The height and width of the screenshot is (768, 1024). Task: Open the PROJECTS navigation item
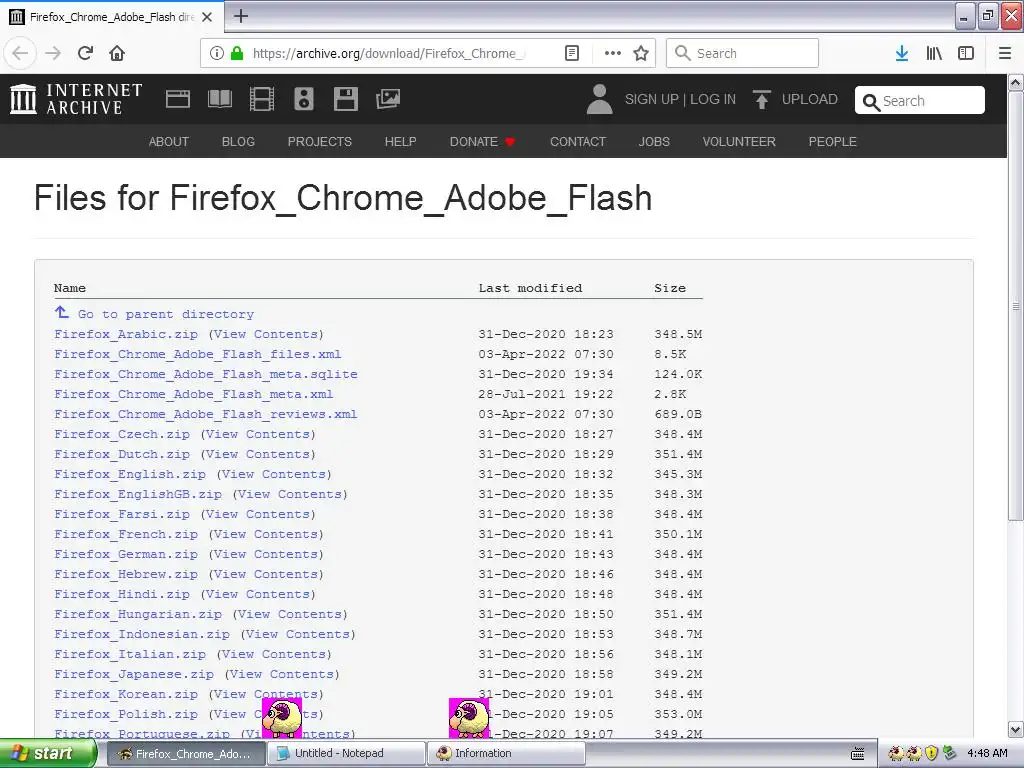click(x=320, y=142)
